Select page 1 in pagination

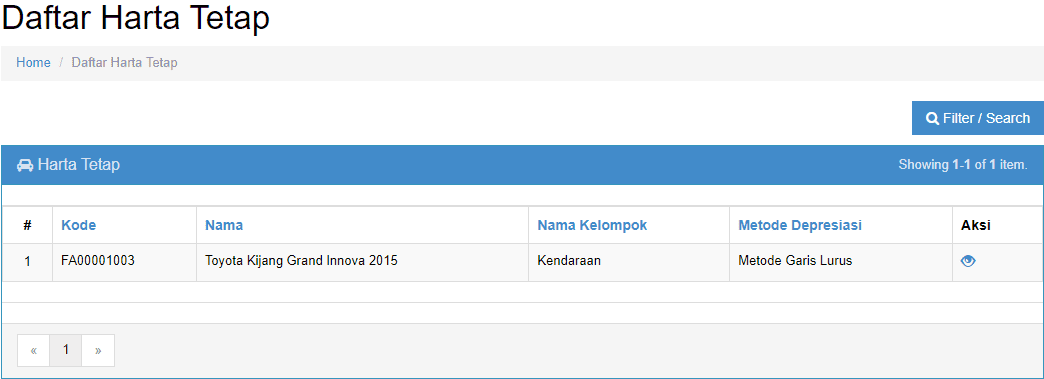(x=65, y=350)
